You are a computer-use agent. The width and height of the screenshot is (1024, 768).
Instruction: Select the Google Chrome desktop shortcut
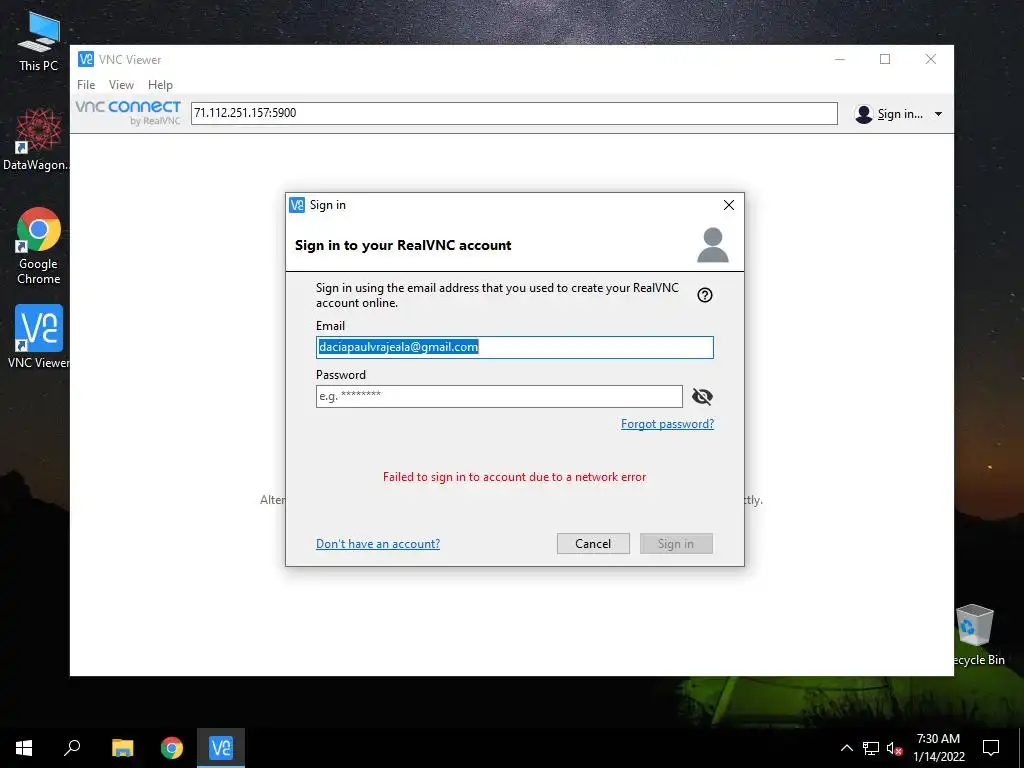tap(39, 246)
